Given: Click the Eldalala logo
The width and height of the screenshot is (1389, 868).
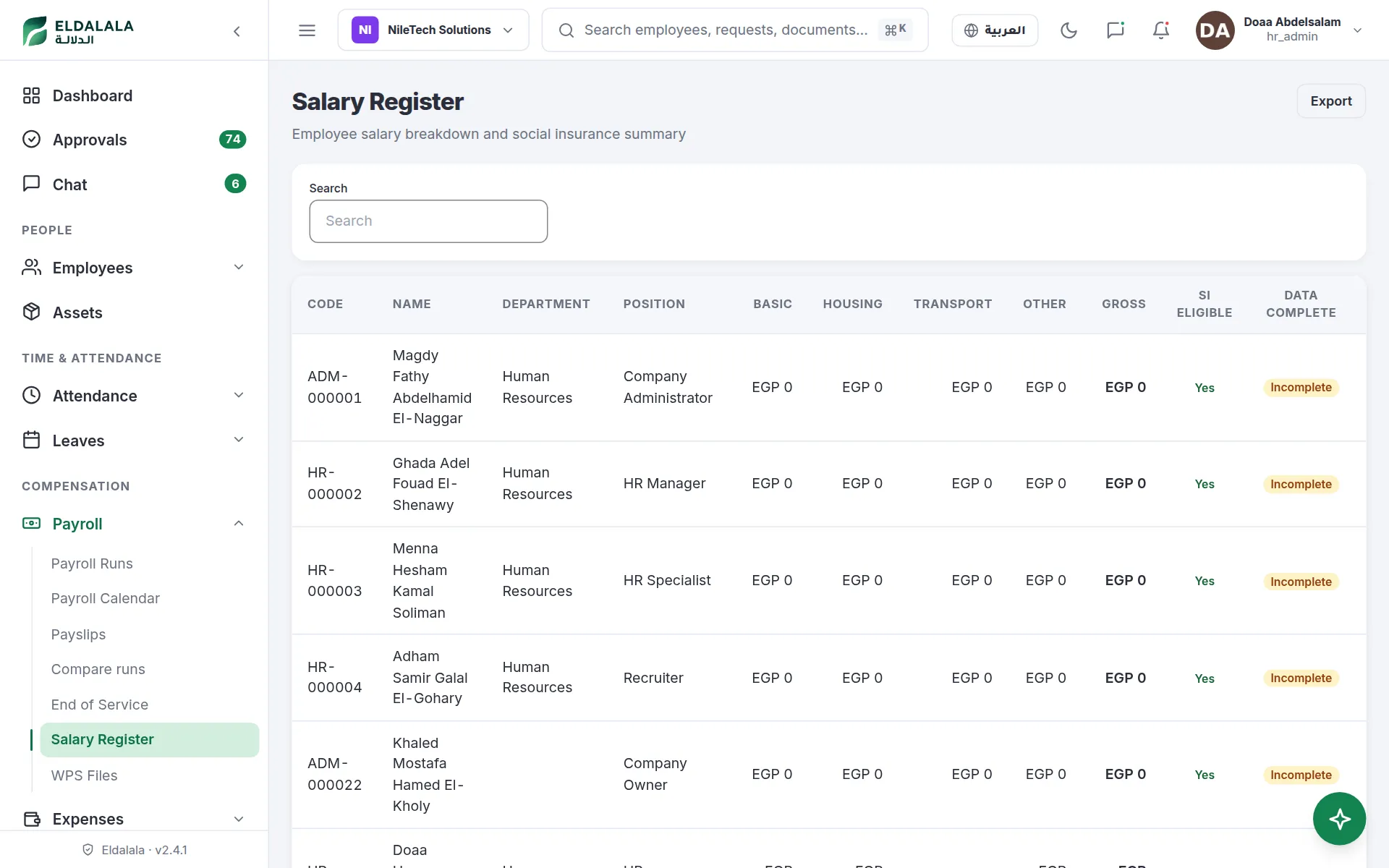Looking at the screenshot, I should click(78, 30).
